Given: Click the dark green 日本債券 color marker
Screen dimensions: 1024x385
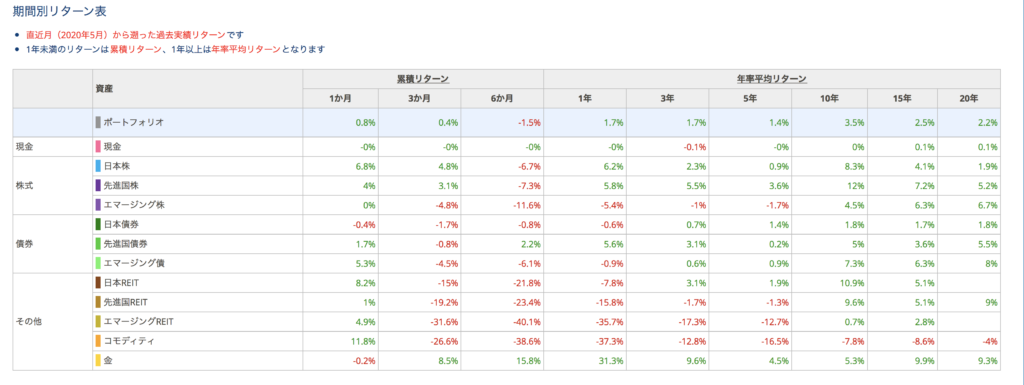Looking at the screenshot, I should pos(98,224).
